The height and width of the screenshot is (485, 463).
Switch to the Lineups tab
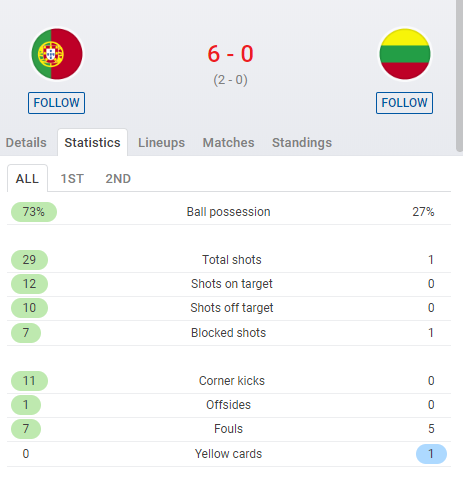(x=161, y=143)
